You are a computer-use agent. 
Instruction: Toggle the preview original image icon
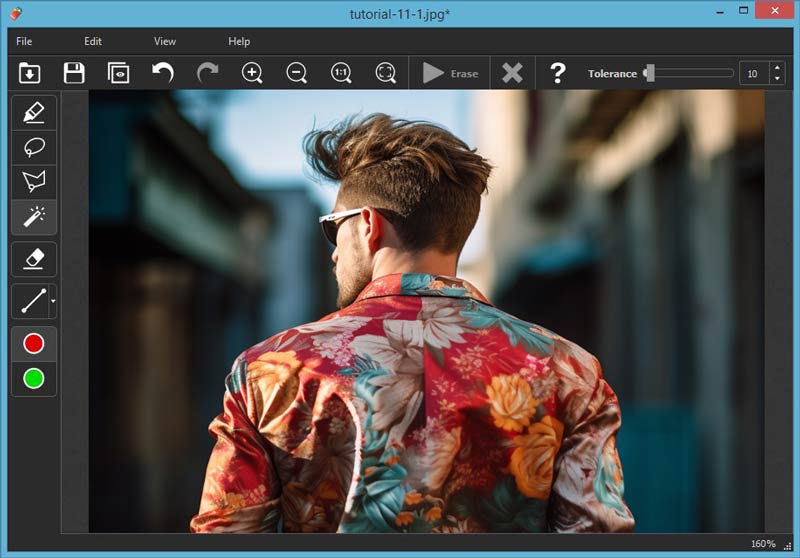coord(118,73)
